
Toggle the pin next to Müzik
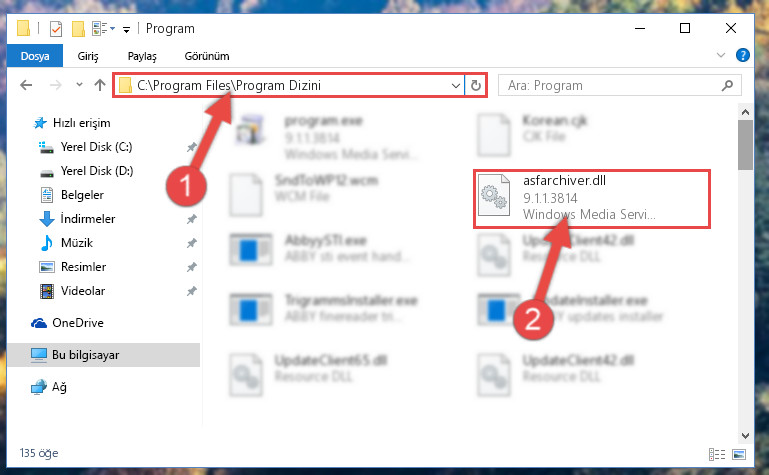pos(192,243)
